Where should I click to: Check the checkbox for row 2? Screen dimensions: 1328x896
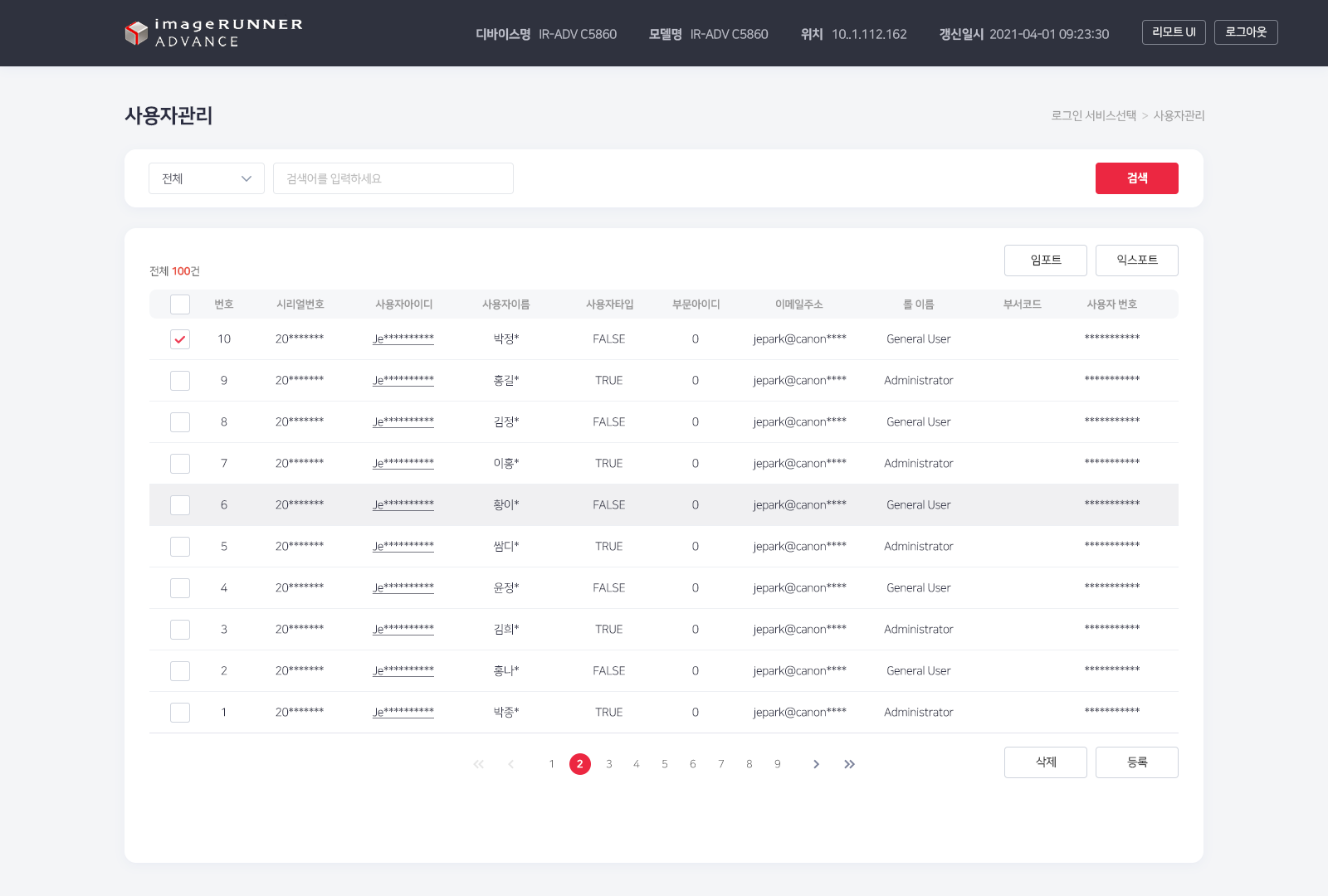[180, 671]
